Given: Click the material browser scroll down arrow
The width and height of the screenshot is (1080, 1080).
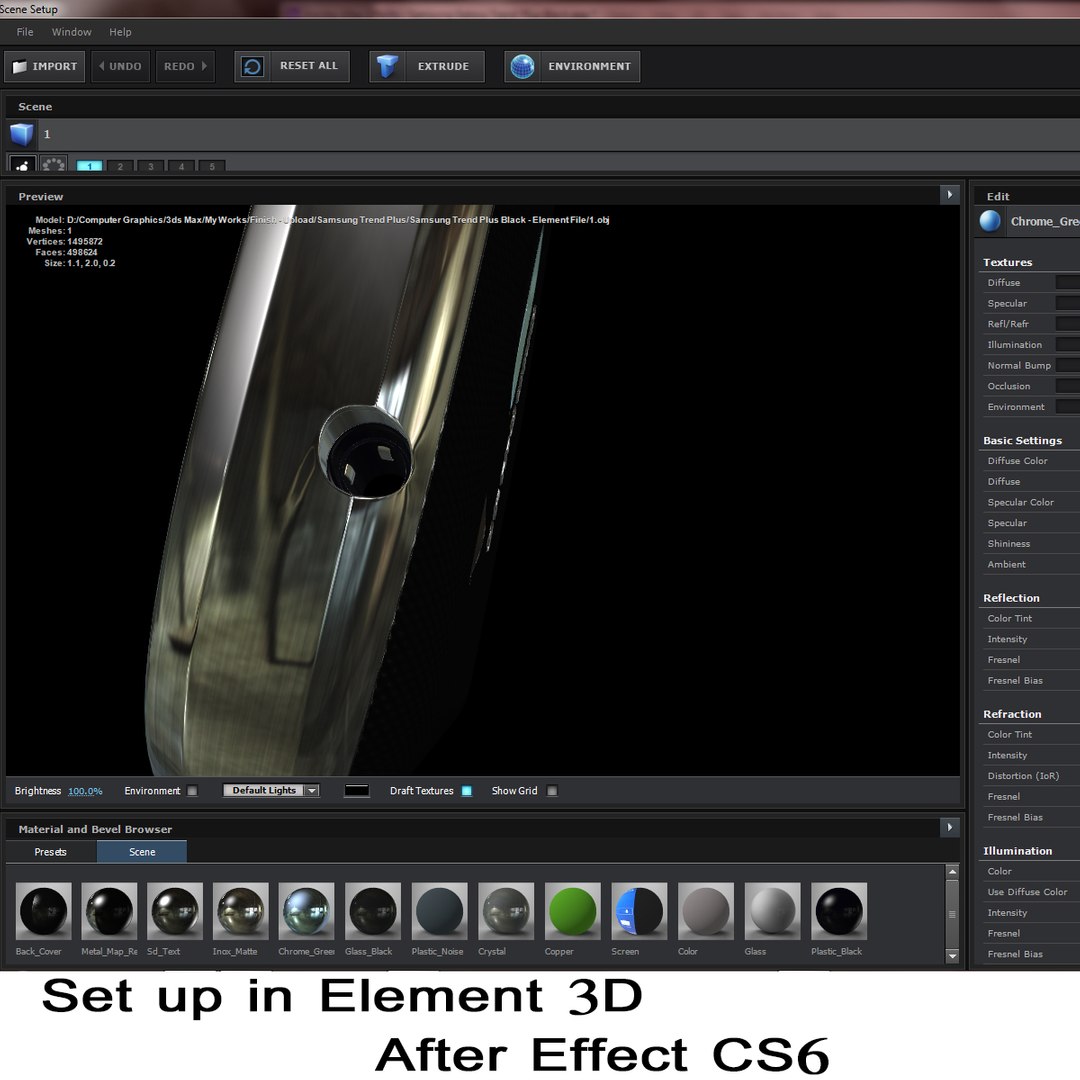Looking at the screenshot, I should pyautogui.click(x=953, y=955).
